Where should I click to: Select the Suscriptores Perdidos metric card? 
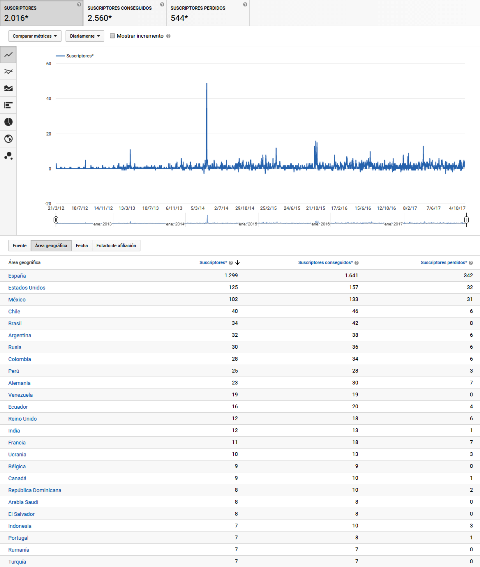point(208,13)
